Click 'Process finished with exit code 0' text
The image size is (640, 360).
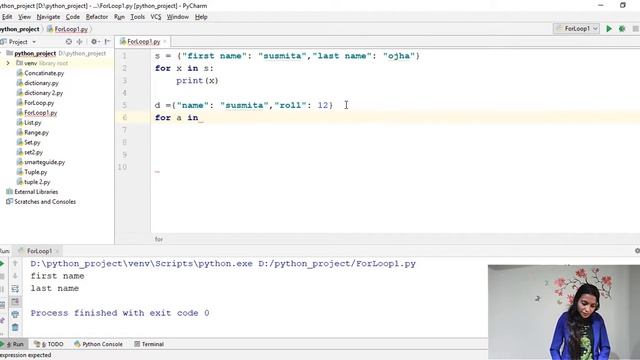[x=120, y=313]
